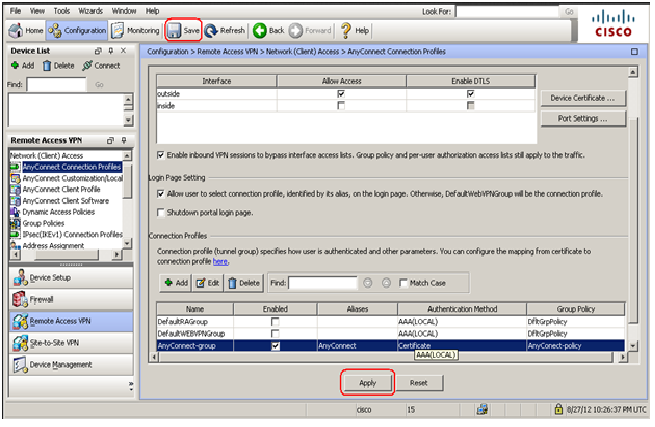Open the Window menu
Viewport: 655px width, 427px height.
[x=124, y=11]
